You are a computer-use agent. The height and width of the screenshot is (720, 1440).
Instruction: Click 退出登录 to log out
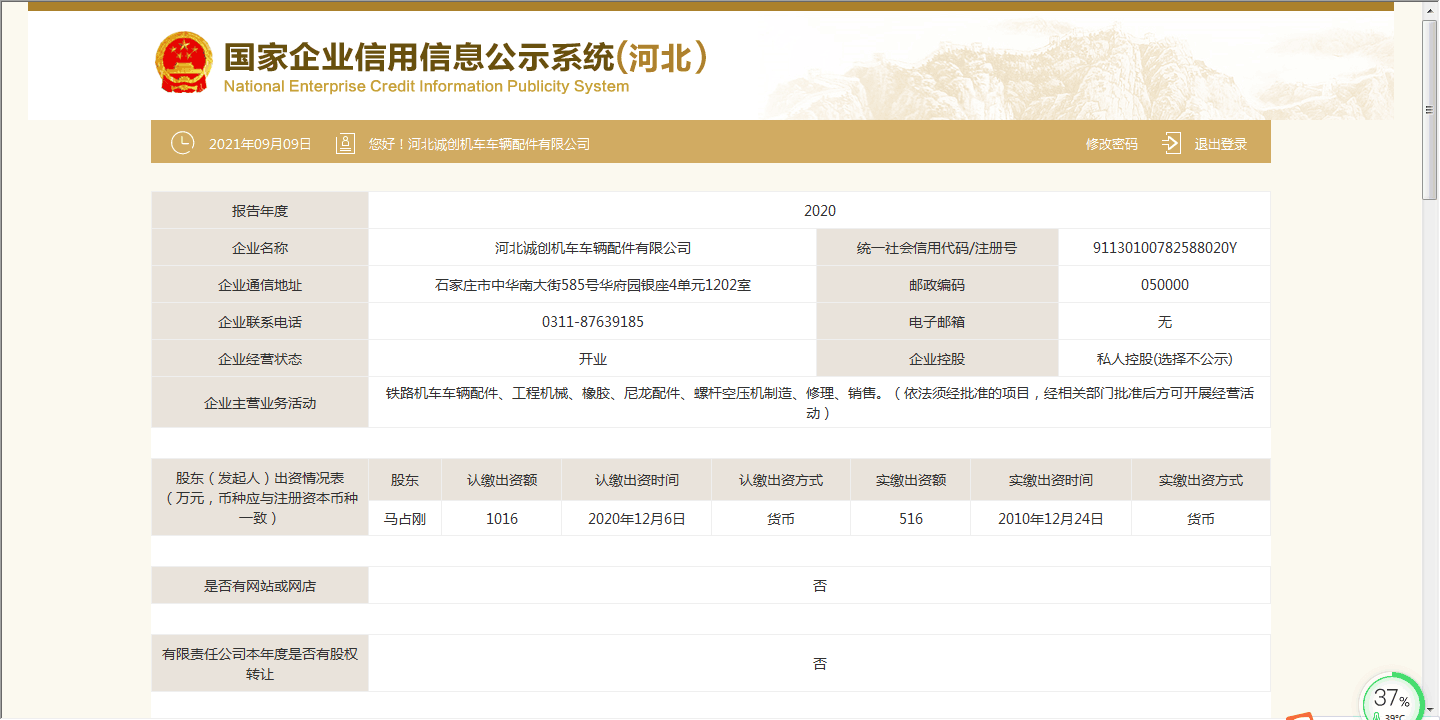click(x=1221, y=144)
